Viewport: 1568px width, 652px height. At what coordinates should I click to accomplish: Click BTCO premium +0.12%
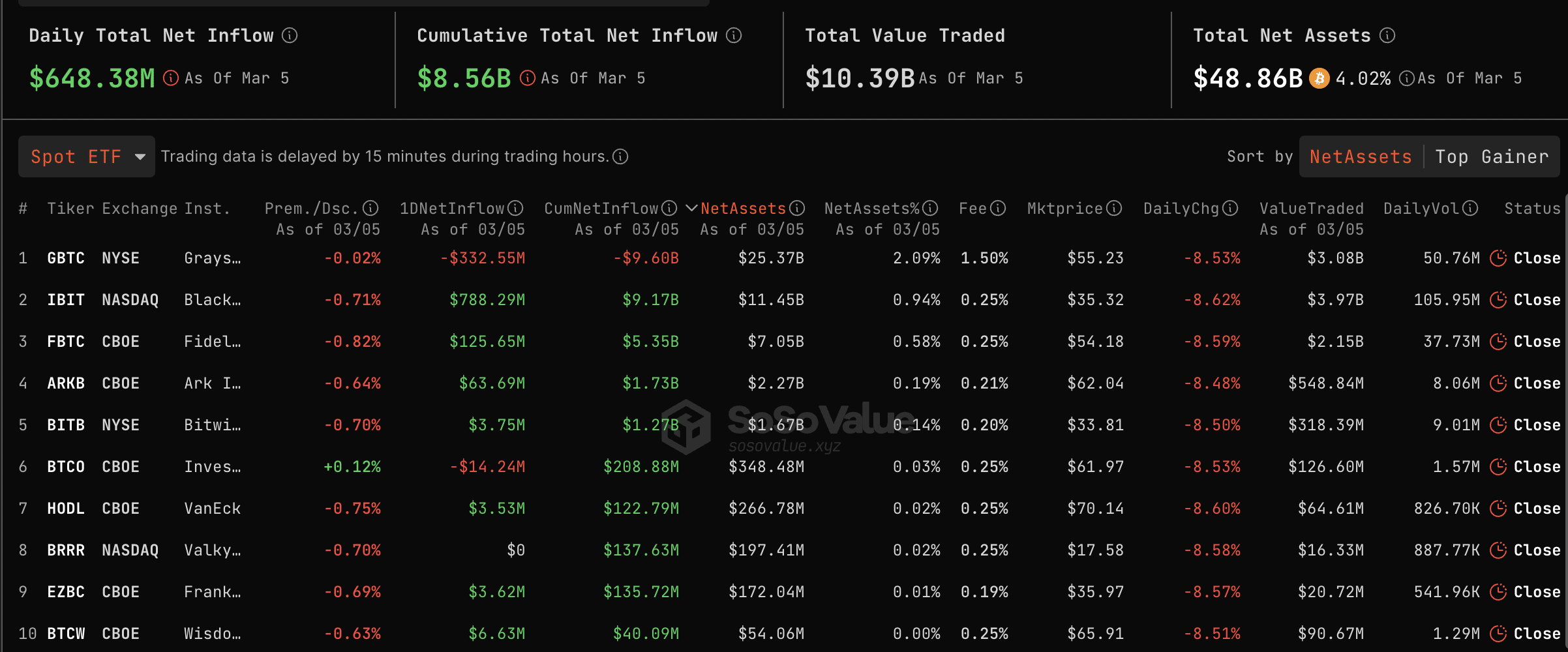pos(352,467)
